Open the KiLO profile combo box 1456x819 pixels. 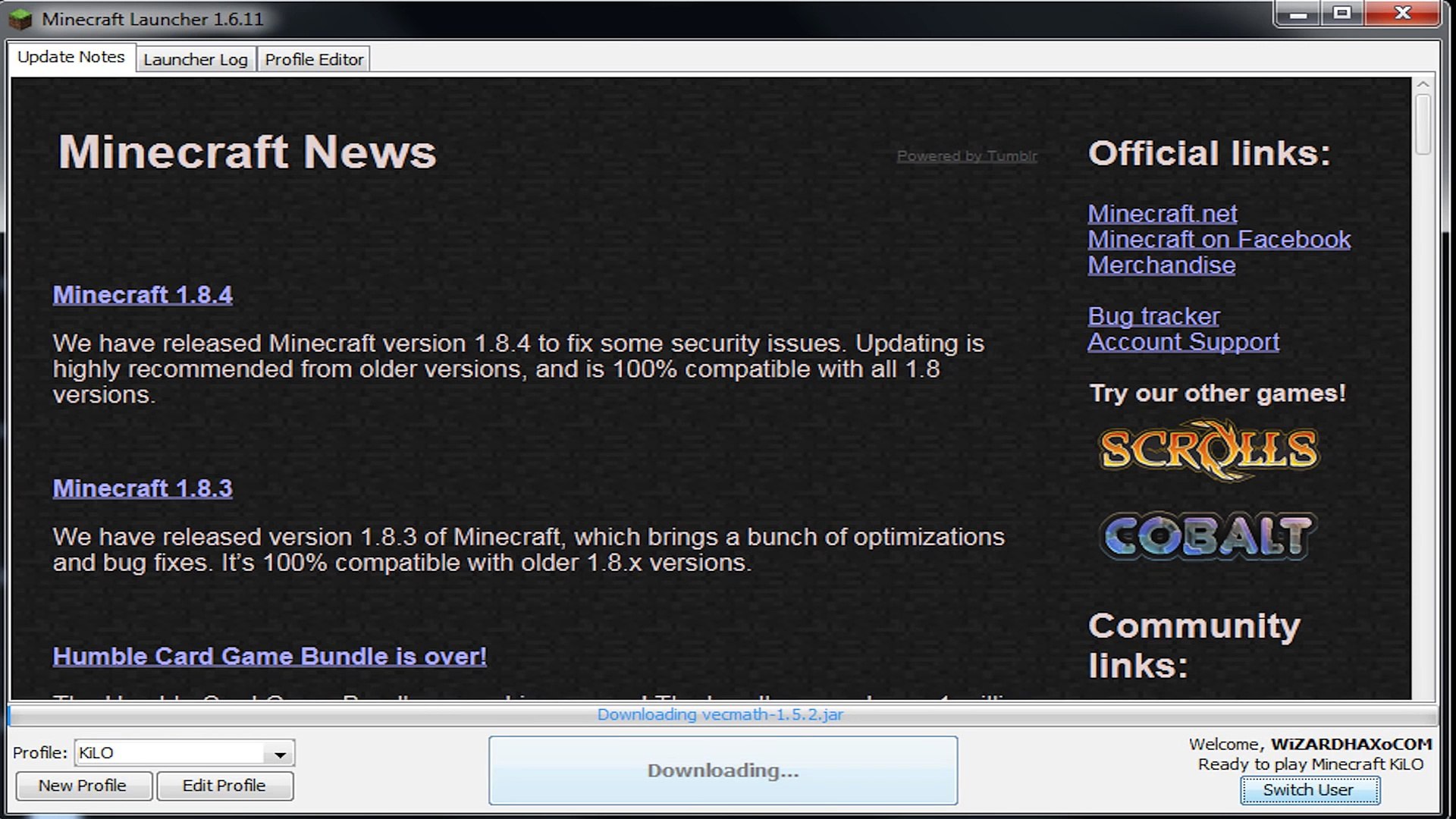tap(171, 753)
